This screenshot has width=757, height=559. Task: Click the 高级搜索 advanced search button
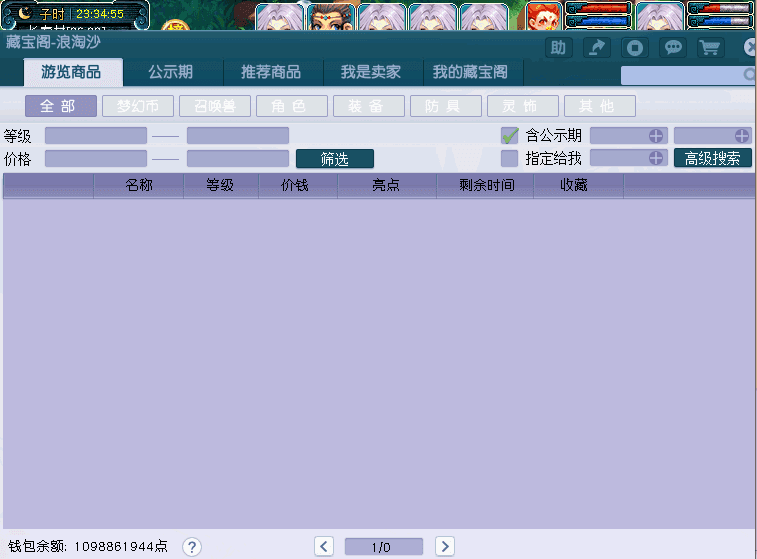[x=712, y=158]
